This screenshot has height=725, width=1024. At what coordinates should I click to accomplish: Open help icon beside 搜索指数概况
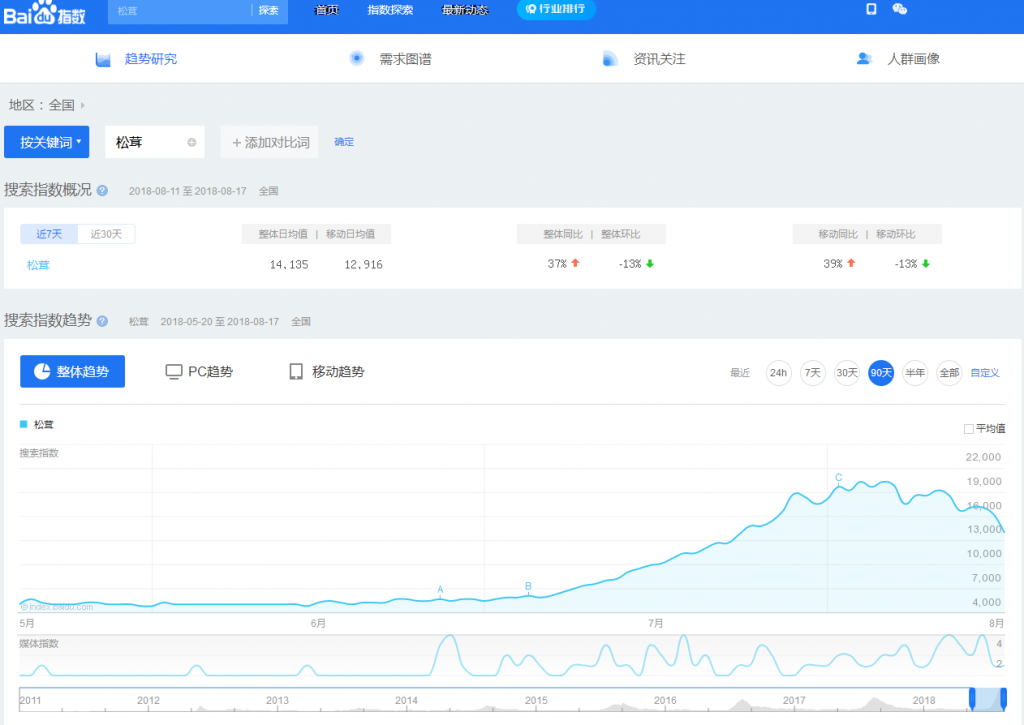[x=103, y=191]
